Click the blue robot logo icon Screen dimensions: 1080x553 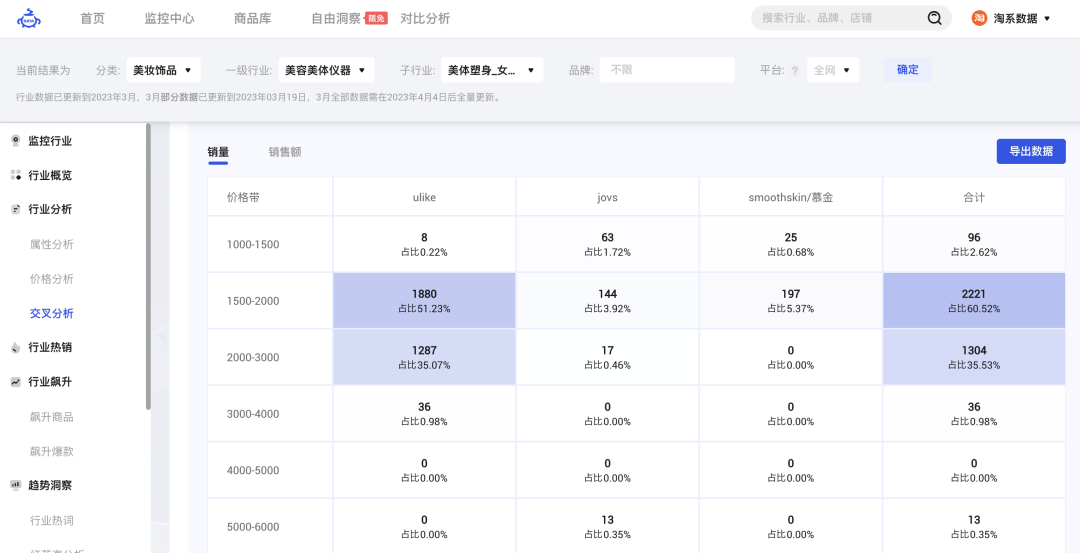coord(29,19)
